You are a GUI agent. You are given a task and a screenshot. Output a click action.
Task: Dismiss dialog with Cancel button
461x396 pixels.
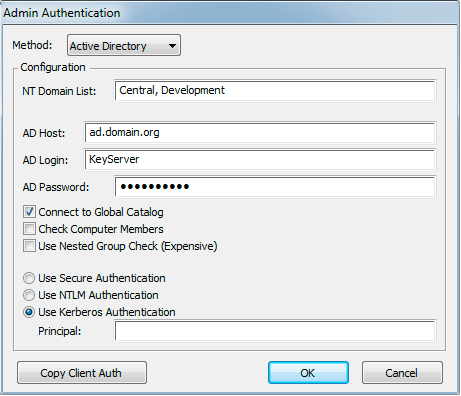click(x=402, y=373)
